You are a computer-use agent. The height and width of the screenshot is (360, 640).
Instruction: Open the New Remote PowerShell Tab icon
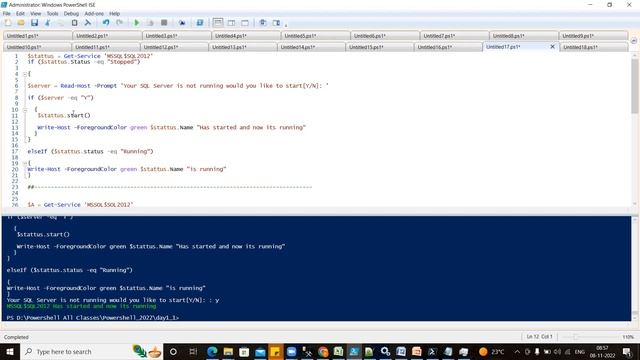pyautogui.click(x=182, y=23)
